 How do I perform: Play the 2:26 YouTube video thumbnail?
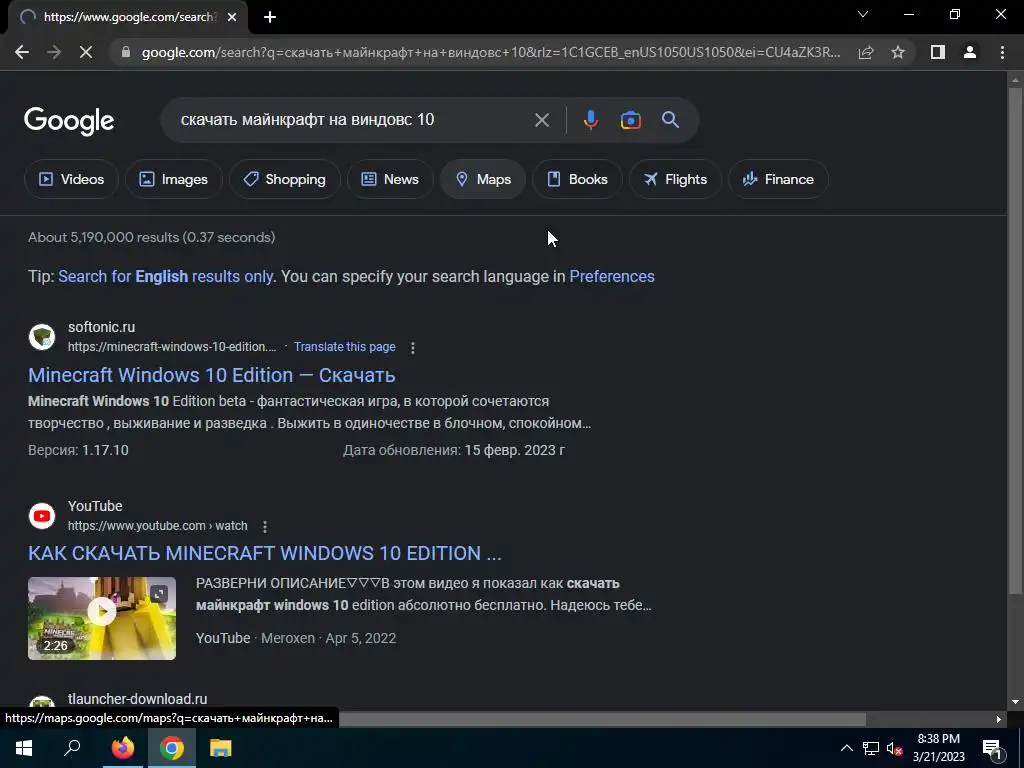click(102, 618)
